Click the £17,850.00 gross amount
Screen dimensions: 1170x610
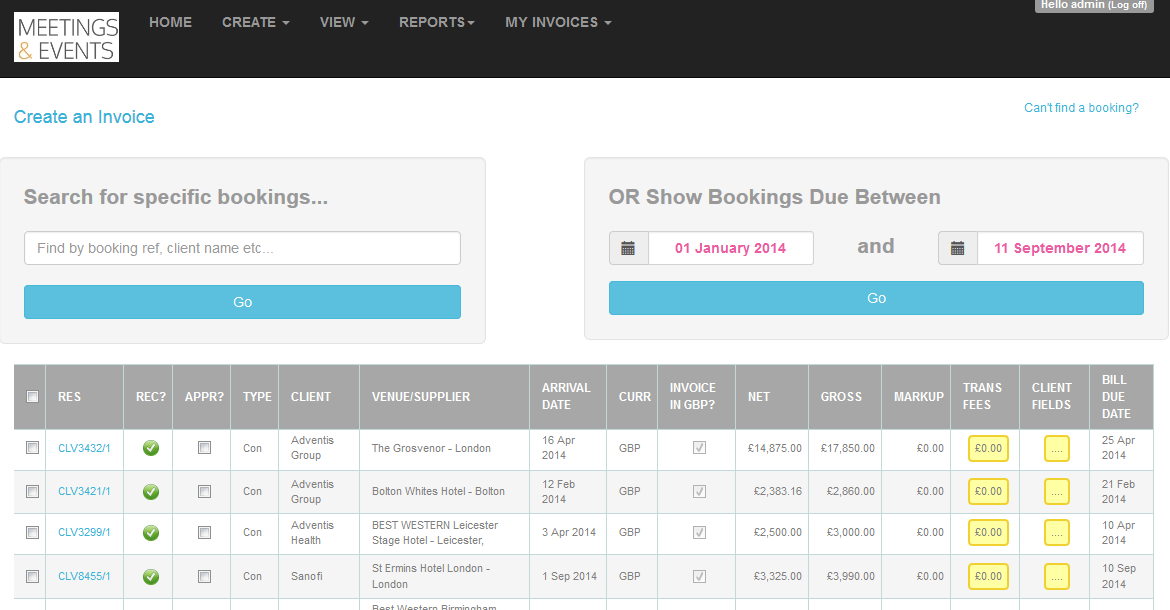point(848,448)
